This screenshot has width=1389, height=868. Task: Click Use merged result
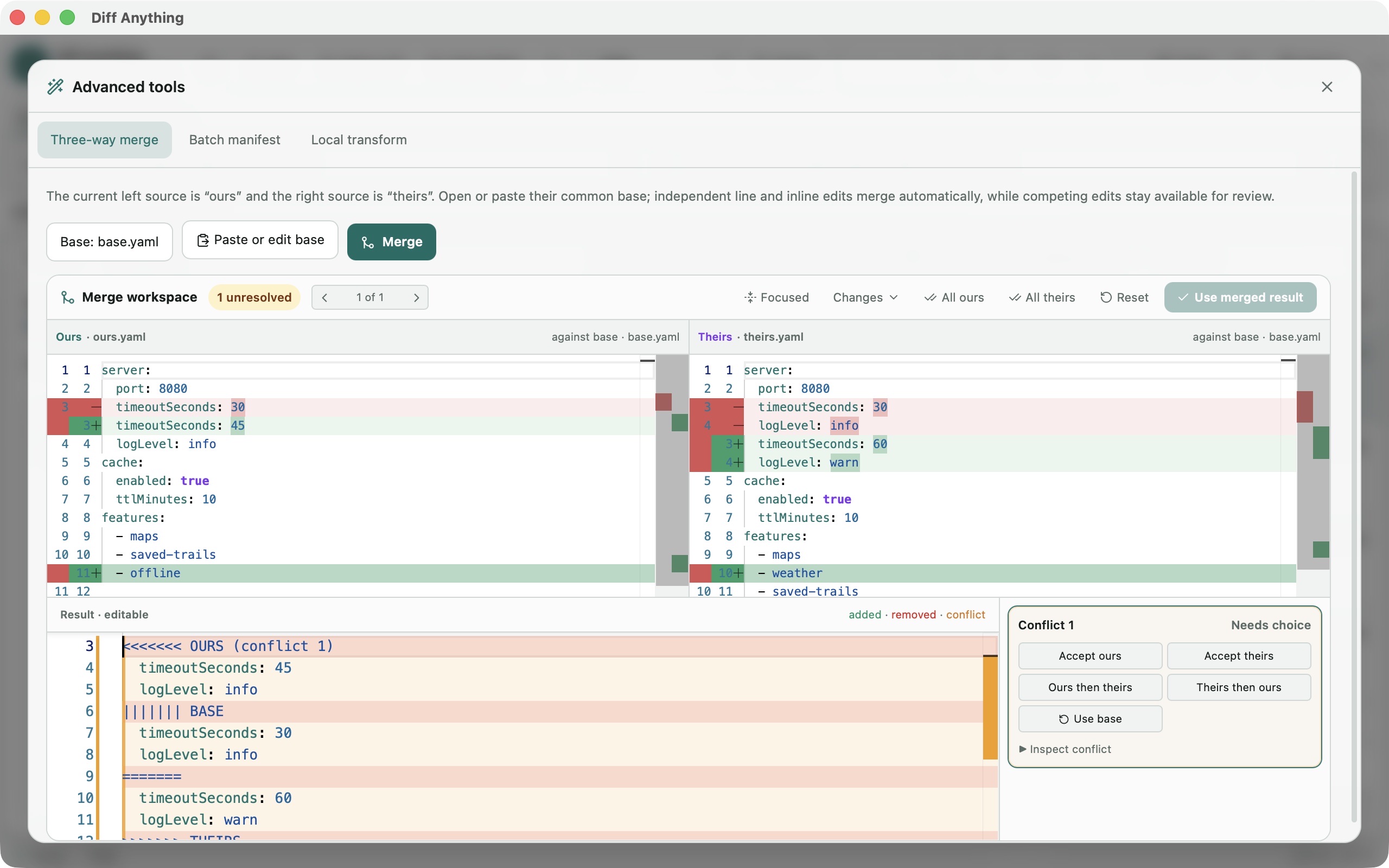pyautogui.click(x=1240, y=297)
